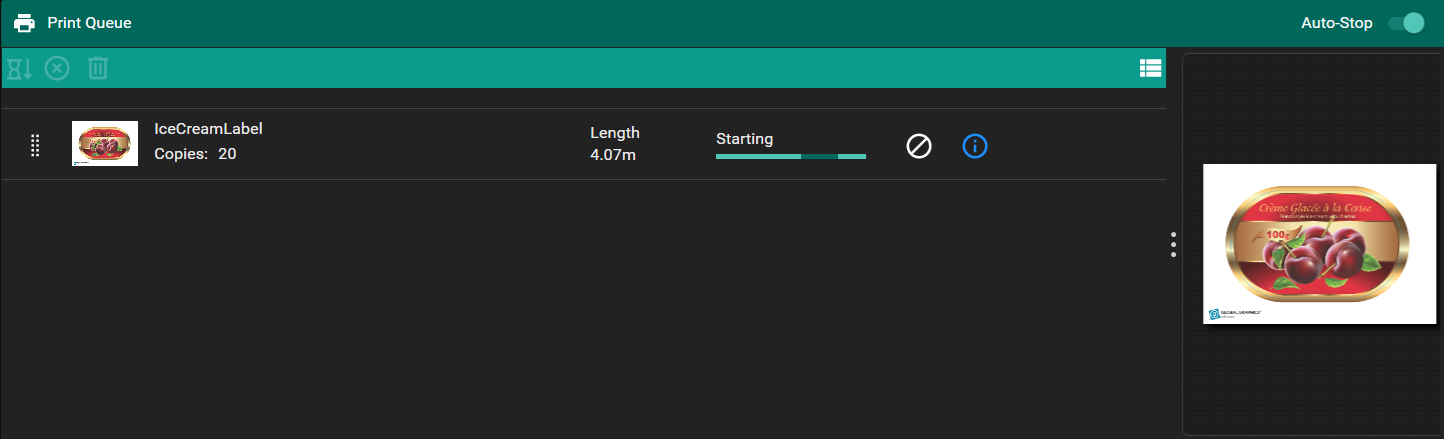Screen dimensions: 1444x439
Task: Click the trash can delete icon
Action: point(97,68)
